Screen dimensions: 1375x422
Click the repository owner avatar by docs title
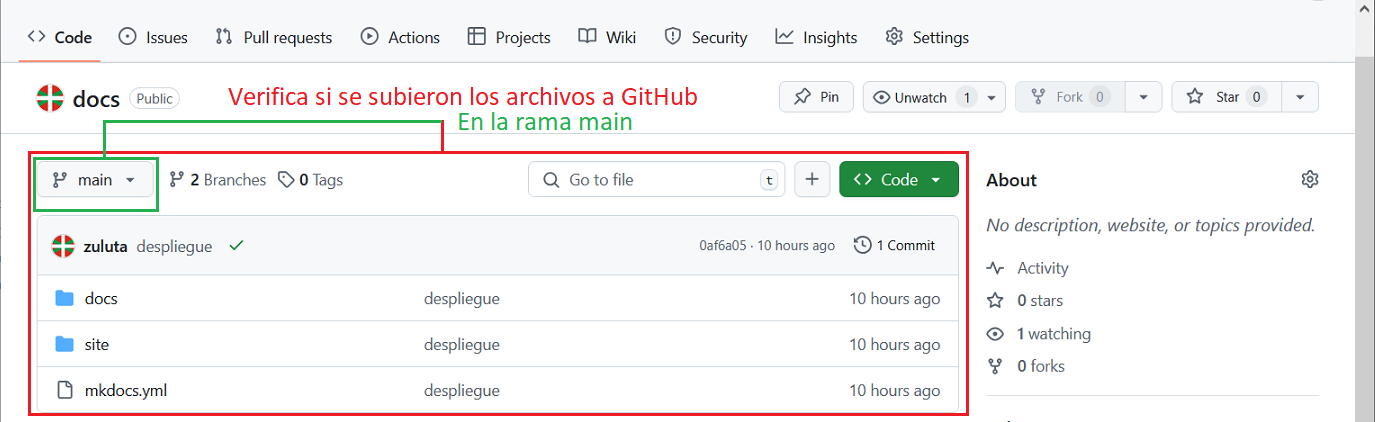point(50,98)
